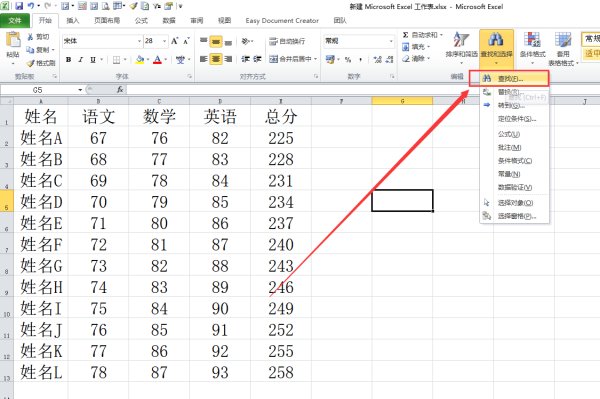The width and height of the screenshot is (600, 399).
Task: Click the AutoSum sigma icon
Action: [406, 35]
